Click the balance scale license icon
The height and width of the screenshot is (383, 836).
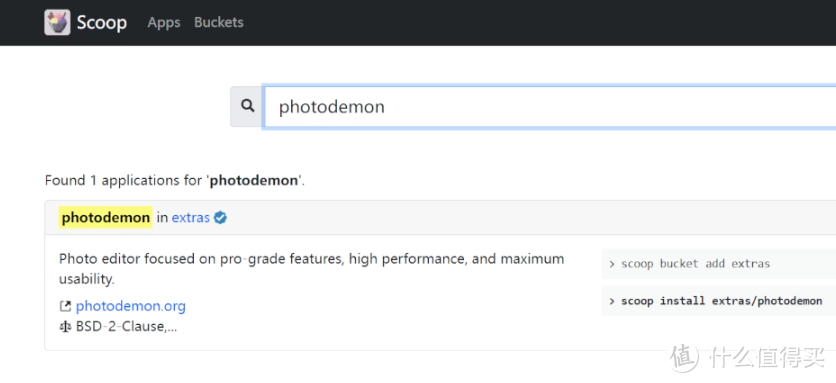(x=65, y=326)
